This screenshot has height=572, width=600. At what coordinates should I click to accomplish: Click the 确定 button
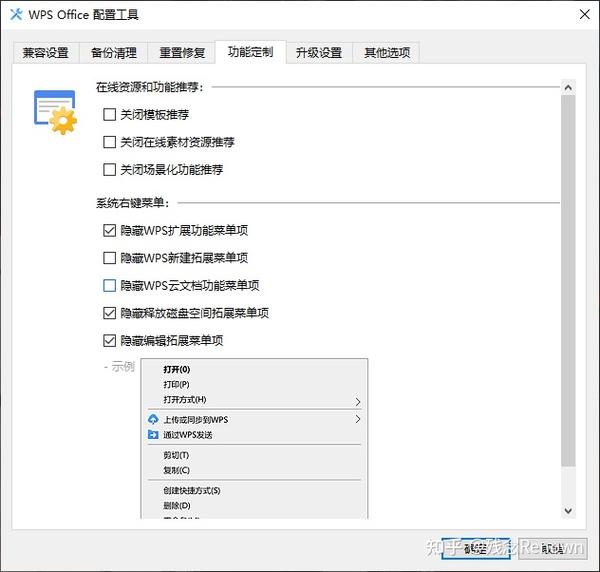tap(476, 549)
